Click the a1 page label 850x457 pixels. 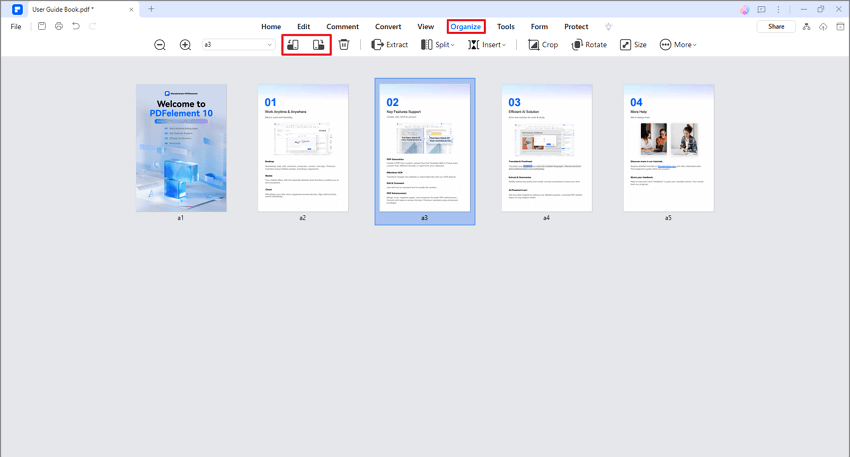coord(181,218)
